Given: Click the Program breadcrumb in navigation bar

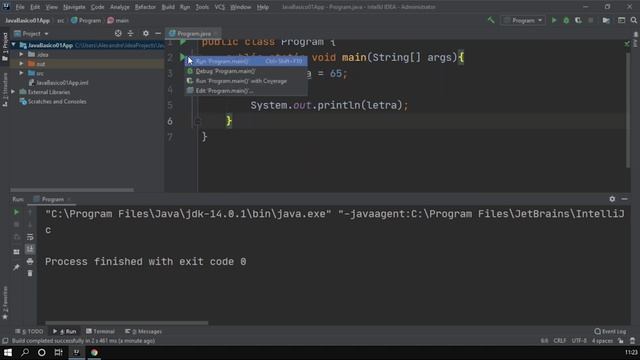Looking at the screenshot, I should coord(86,20).
